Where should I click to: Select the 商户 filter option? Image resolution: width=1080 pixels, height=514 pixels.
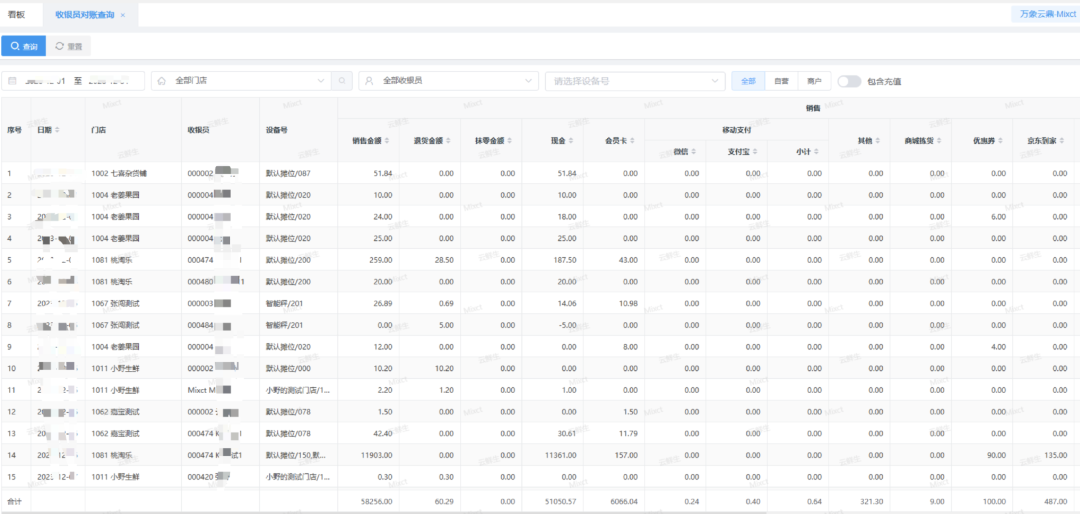tap(814, 81)
